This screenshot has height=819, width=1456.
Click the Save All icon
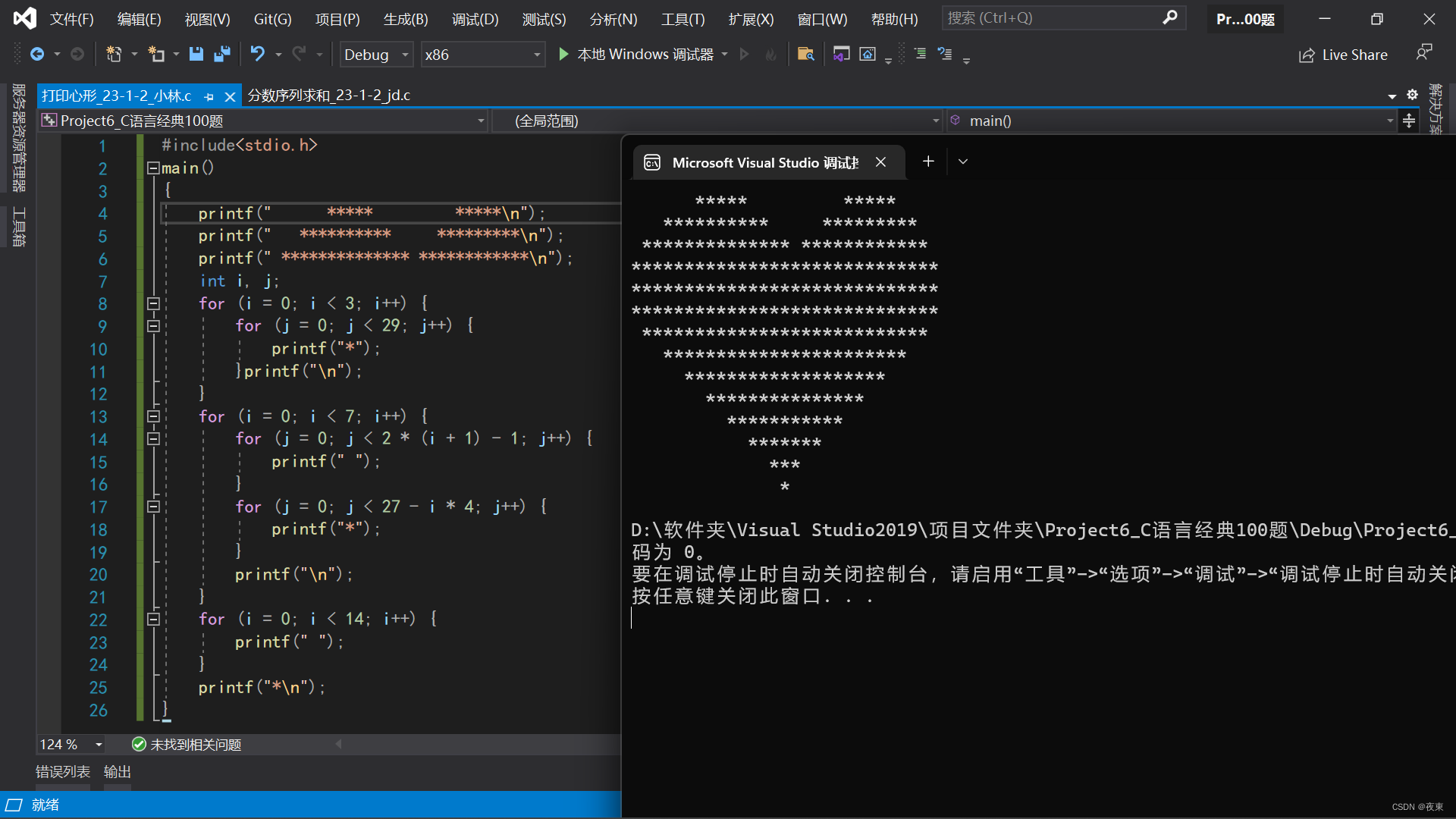tap(222, 54)
